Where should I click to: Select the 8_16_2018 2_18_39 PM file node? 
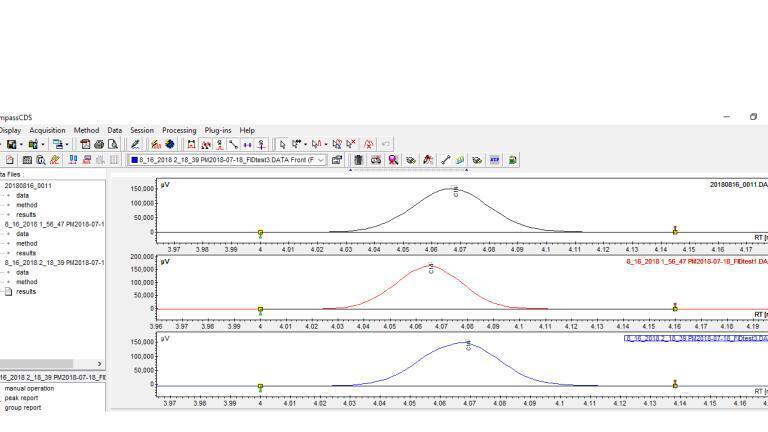[54, 263]
